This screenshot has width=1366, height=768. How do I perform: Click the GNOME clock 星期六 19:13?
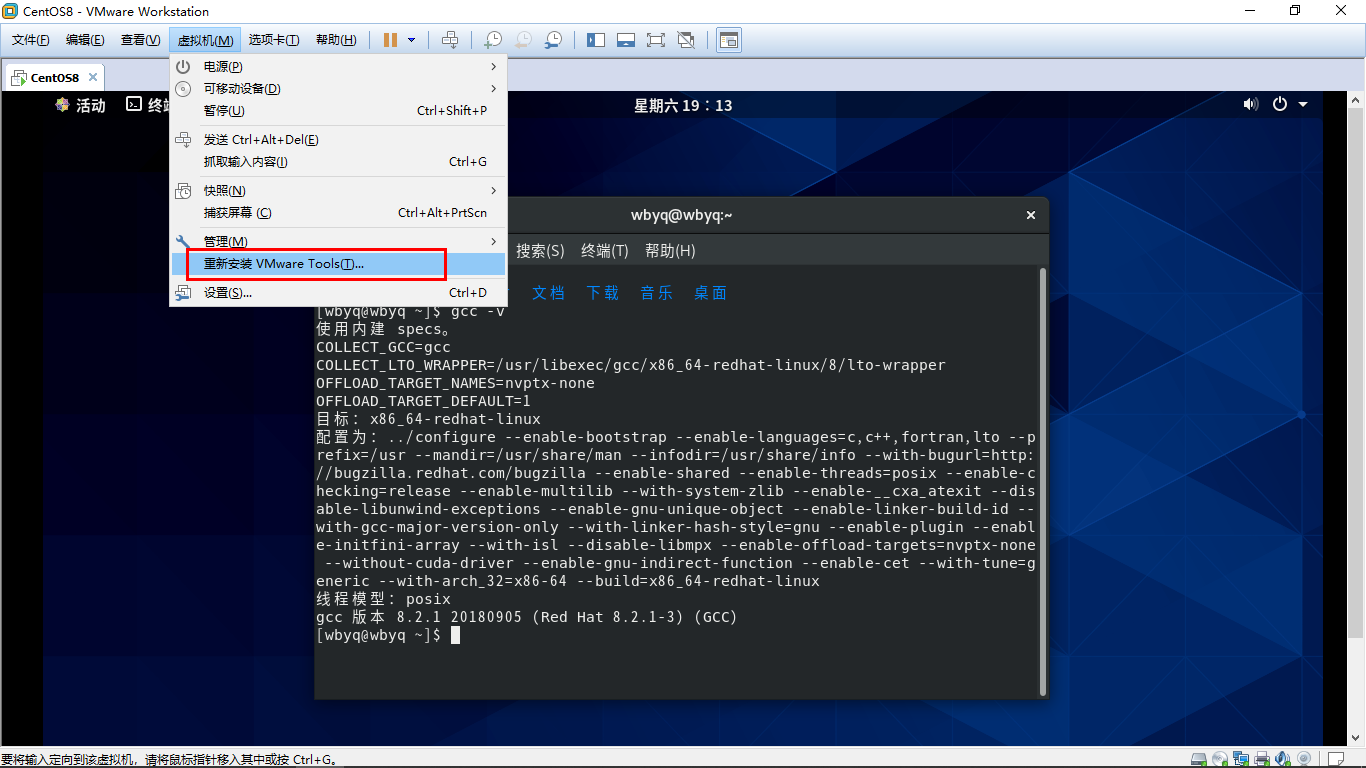click(683, 105)
